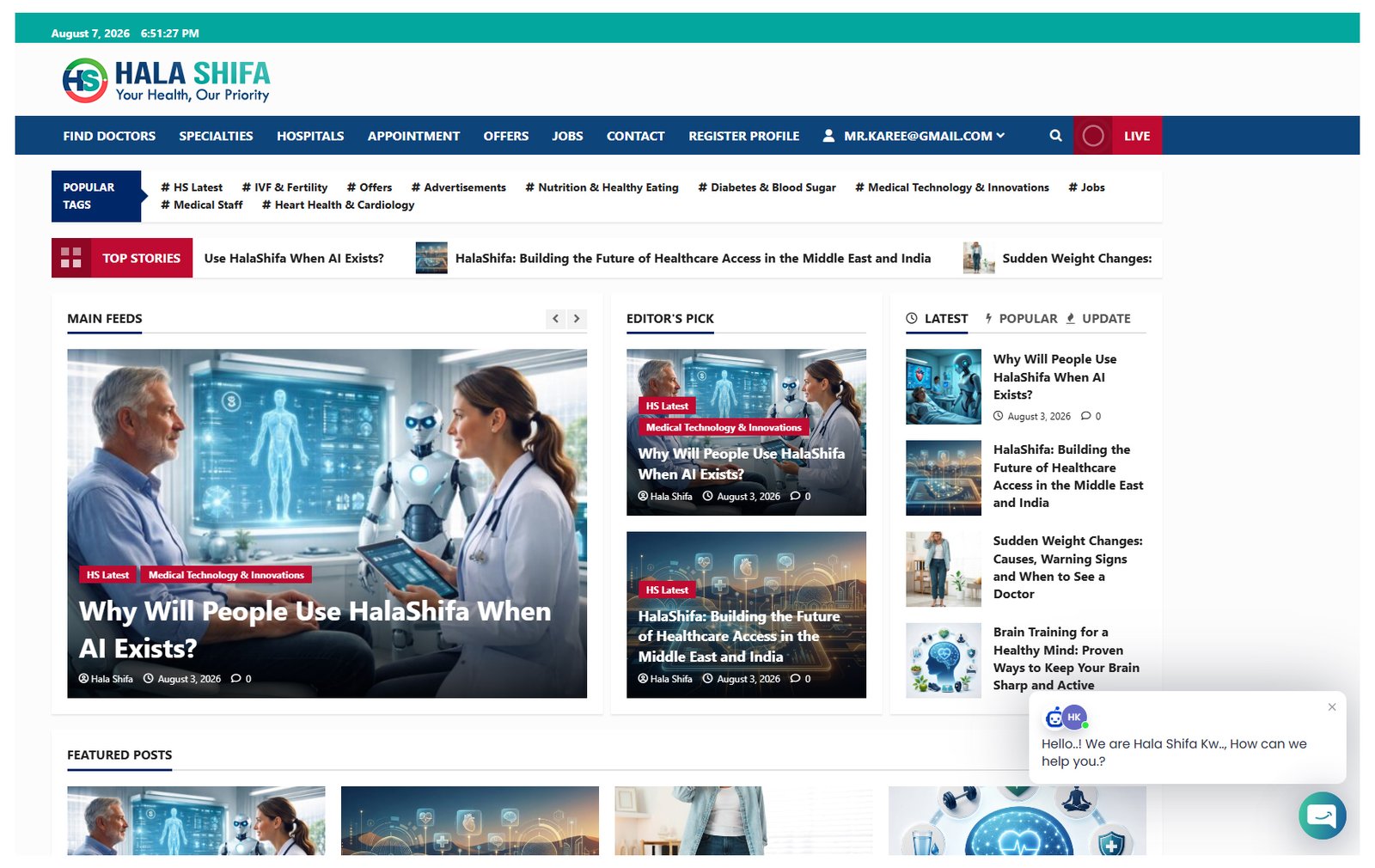Open Latest thumbnail for Building the Future
This screenshot has height=868, width=1375.
click(x=944, y=478)
